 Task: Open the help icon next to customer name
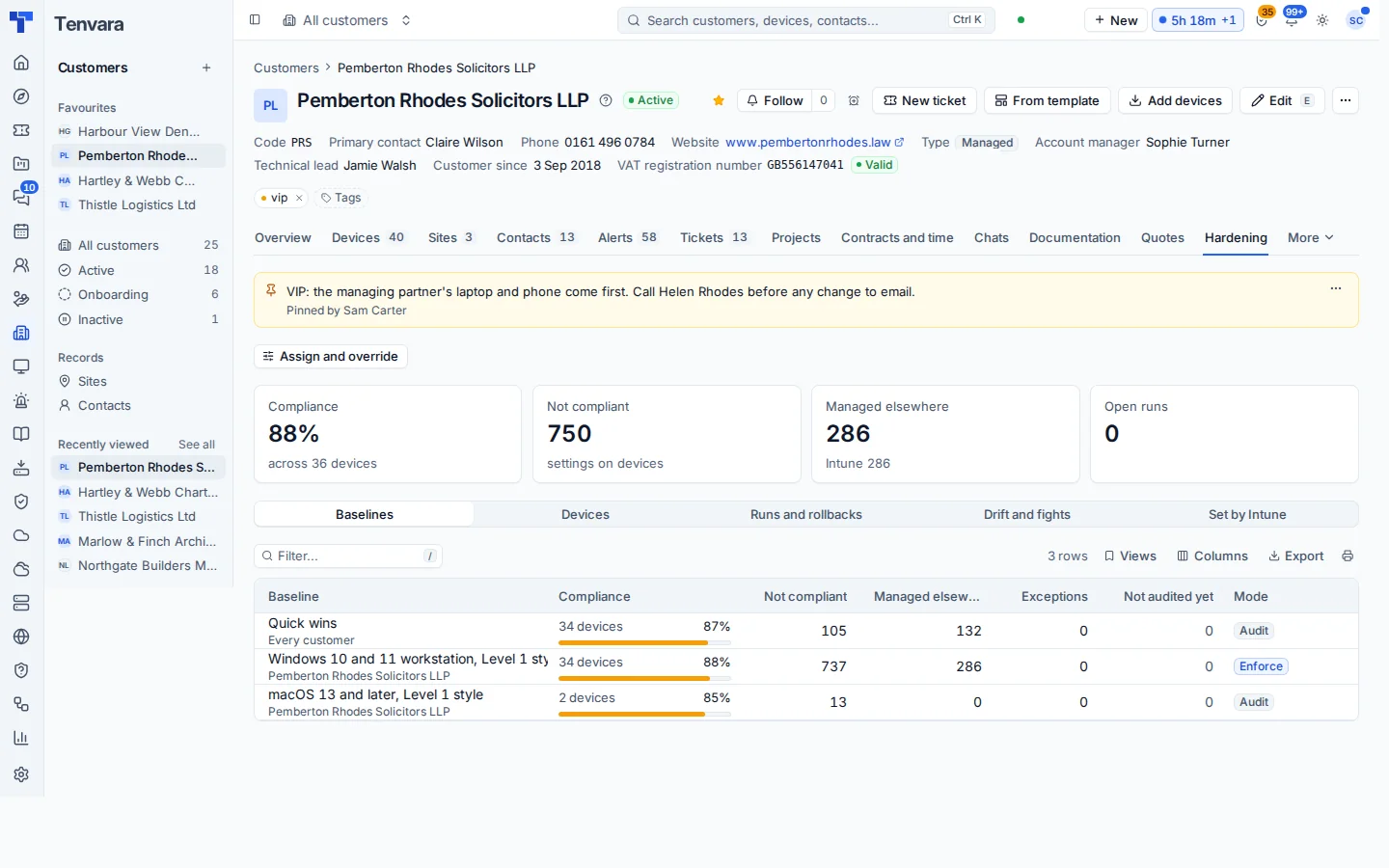606,100
